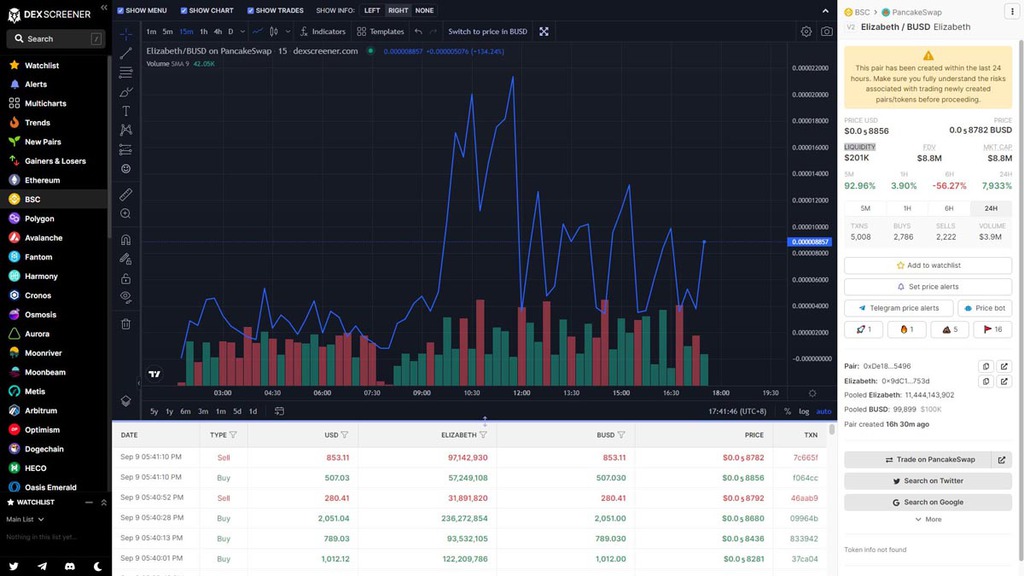Open chart settings gear

click(x=806, y=31)
